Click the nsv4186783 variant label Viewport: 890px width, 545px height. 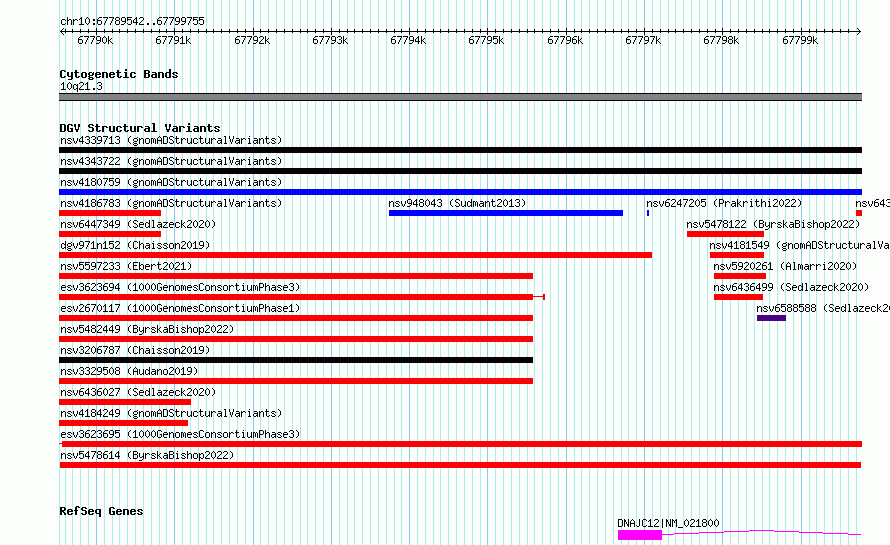[x=171, y=203]
